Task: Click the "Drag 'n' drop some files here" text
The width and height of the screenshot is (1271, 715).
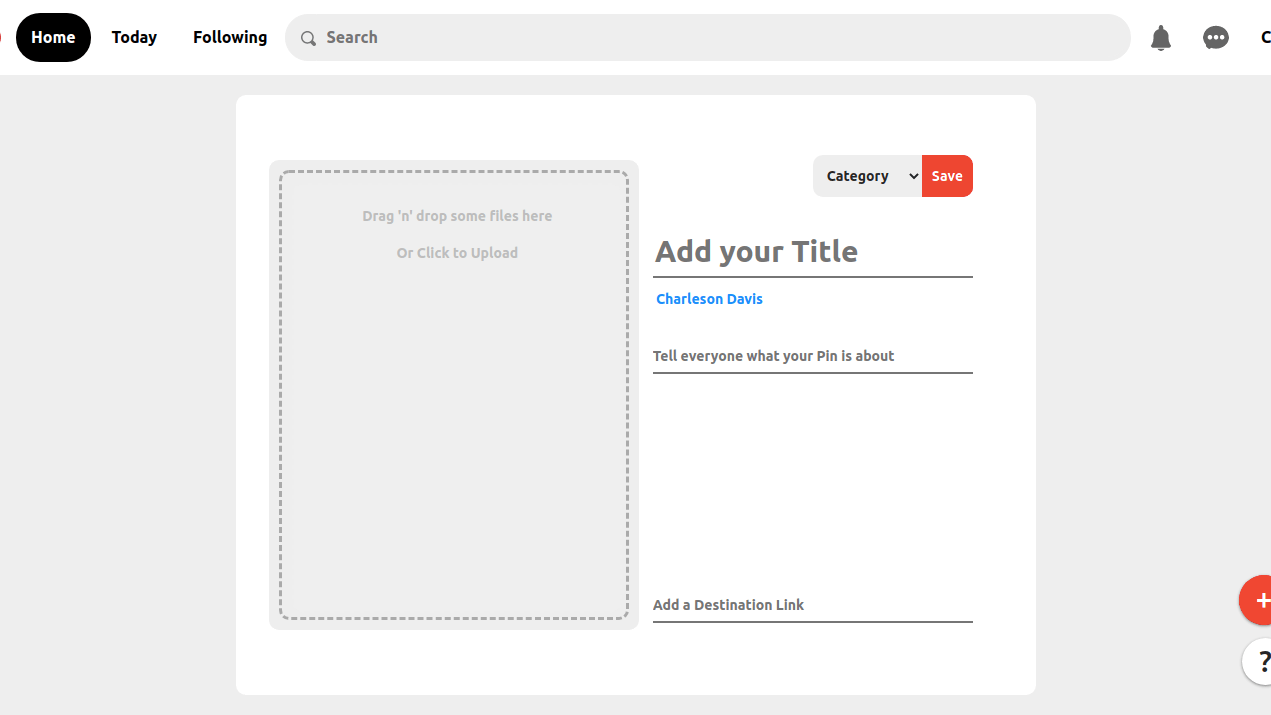Action: point(457,216)
